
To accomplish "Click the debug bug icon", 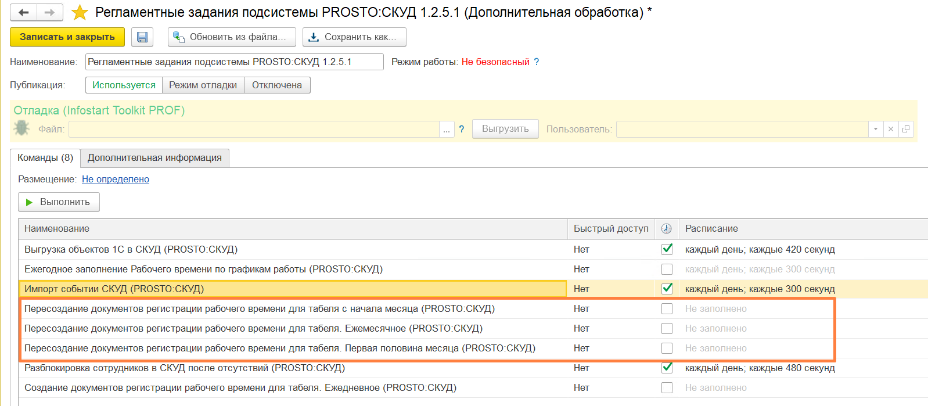I will [22, 129].
